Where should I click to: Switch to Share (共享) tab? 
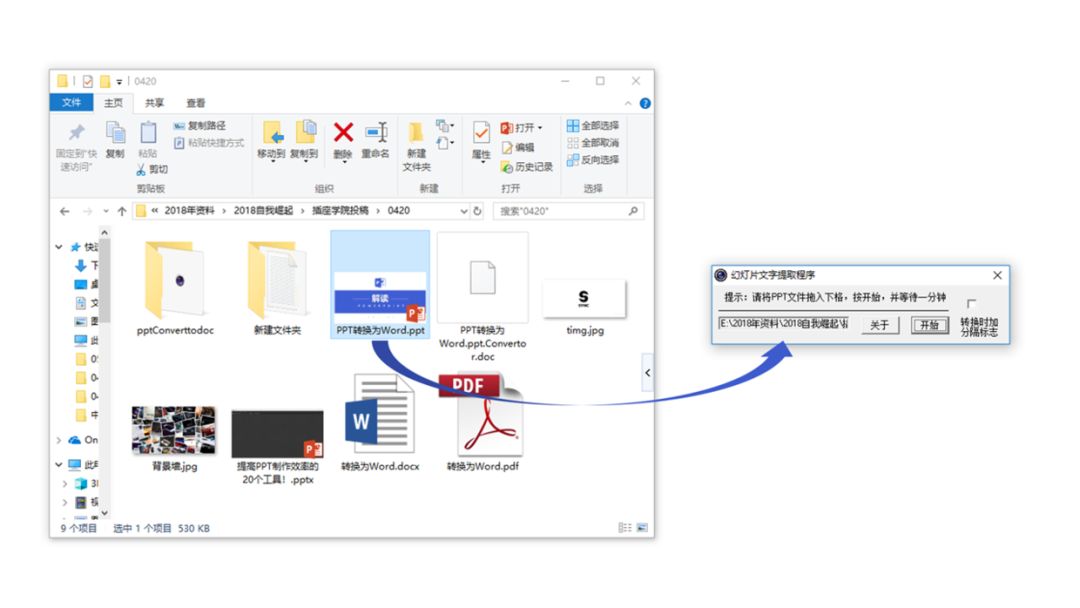click(x=154, y=103)
